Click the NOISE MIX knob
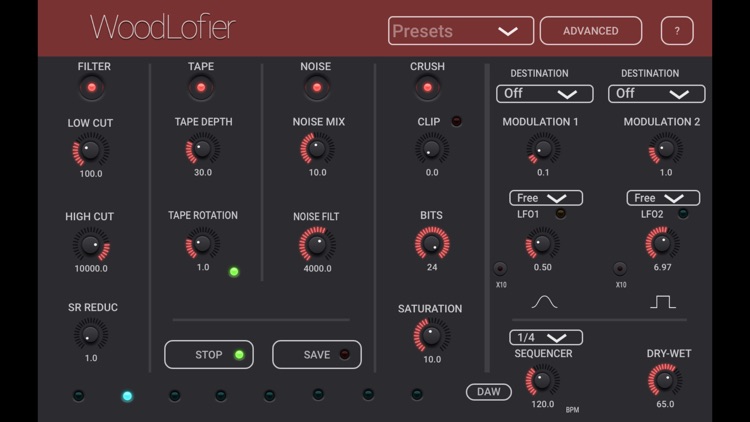The height and width of the screenshot is (422, 750). [317, 149]
